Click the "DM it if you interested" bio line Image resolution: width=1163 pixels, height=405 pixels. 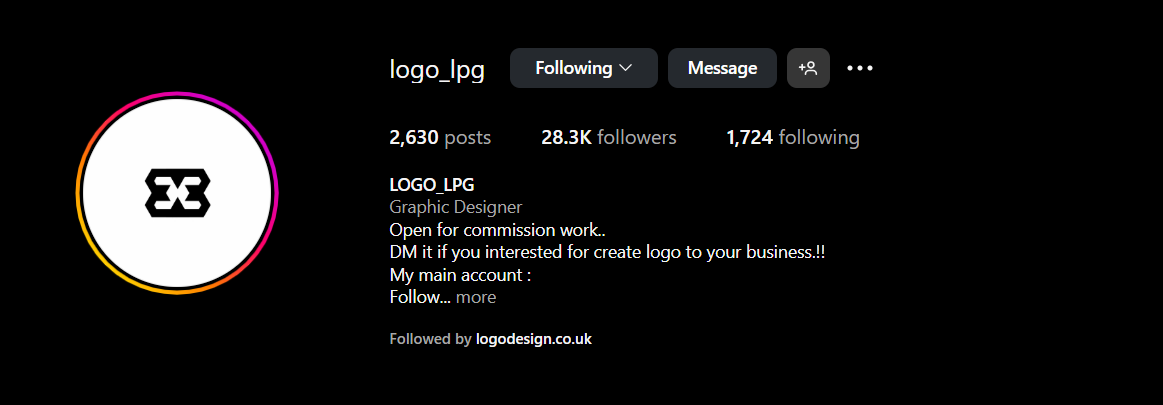coord(606,252)
